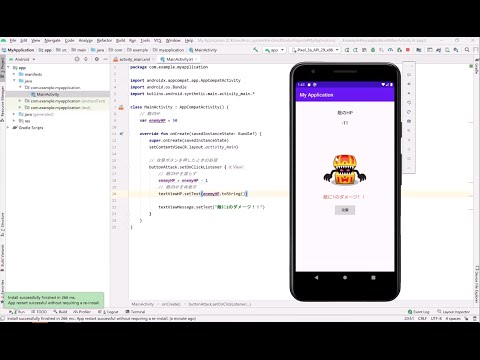480x360 pixels.
Task: Open the Help menu
Action: 189,40
